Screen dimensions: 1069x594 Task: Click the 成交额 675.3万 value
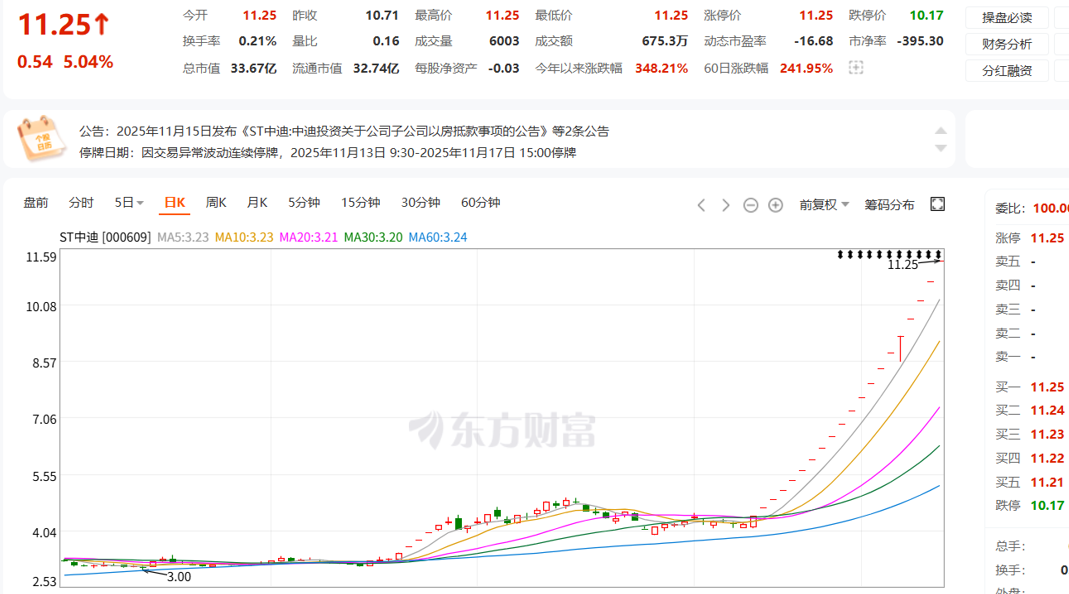[x=665, y=41]
